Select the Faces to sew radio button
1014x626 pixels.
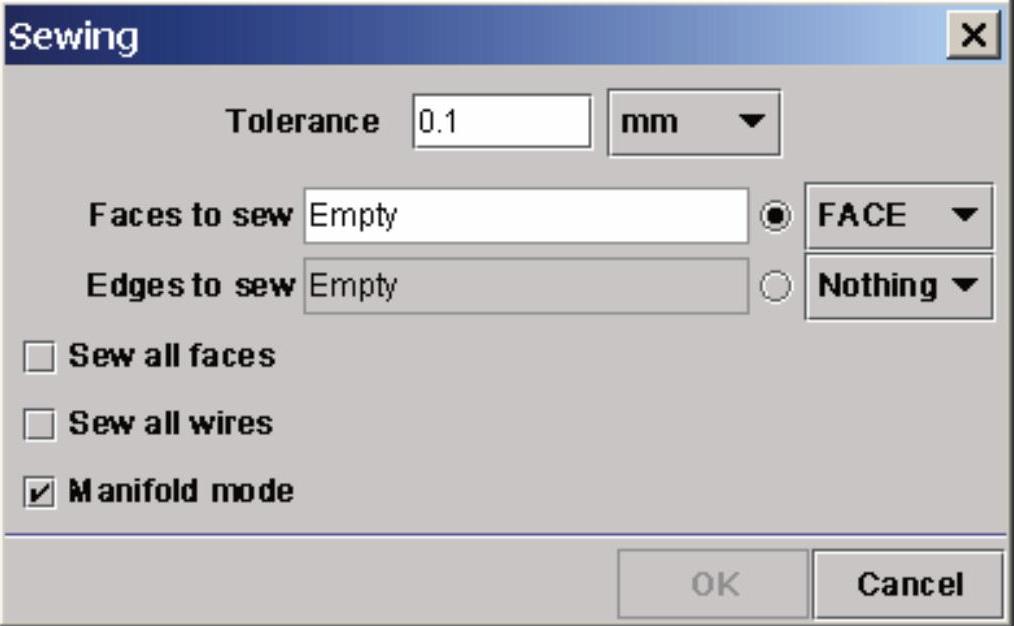tap(776, 216)
